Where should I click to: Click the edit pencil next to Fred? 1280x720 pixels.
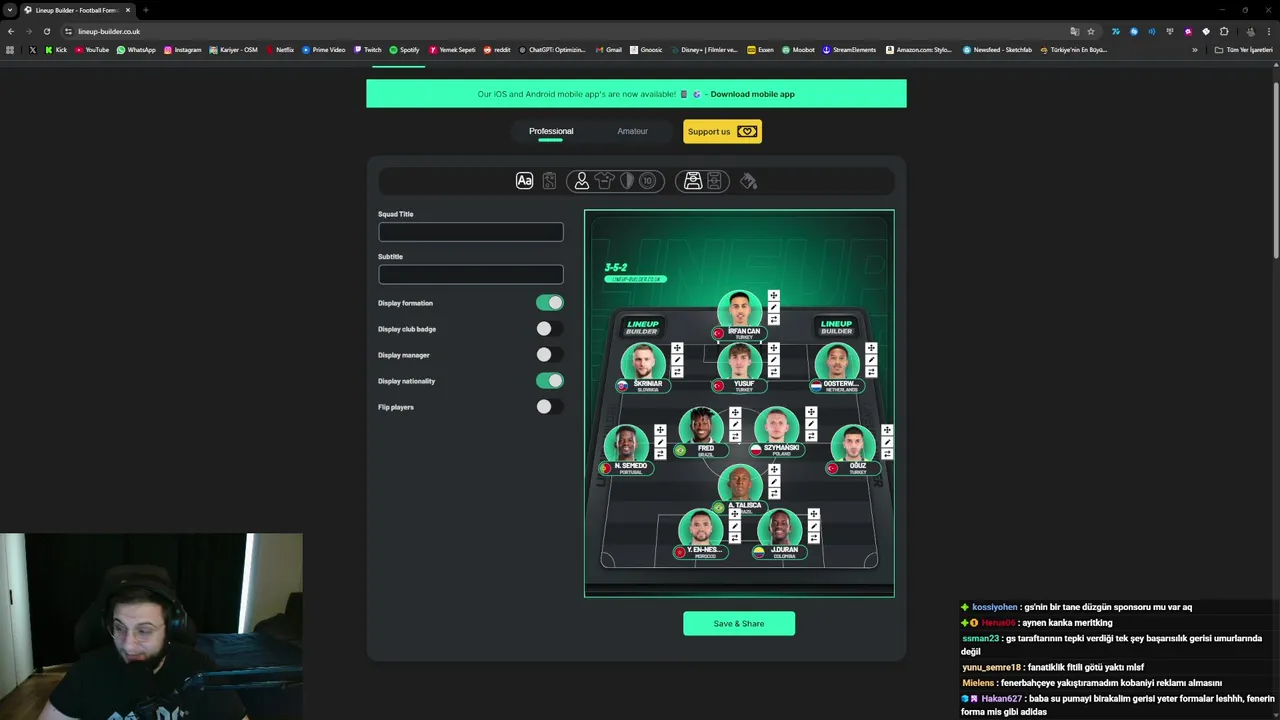[735, 424]
